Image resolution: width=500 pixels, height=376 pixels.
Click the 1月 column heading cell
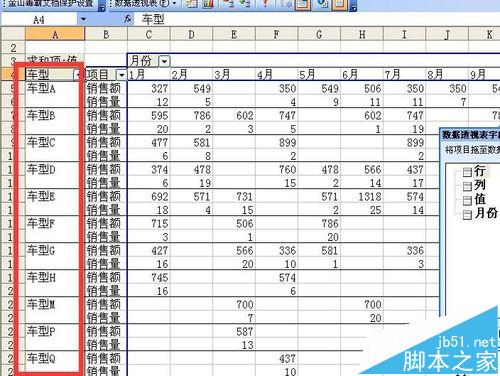coord(149,74)
